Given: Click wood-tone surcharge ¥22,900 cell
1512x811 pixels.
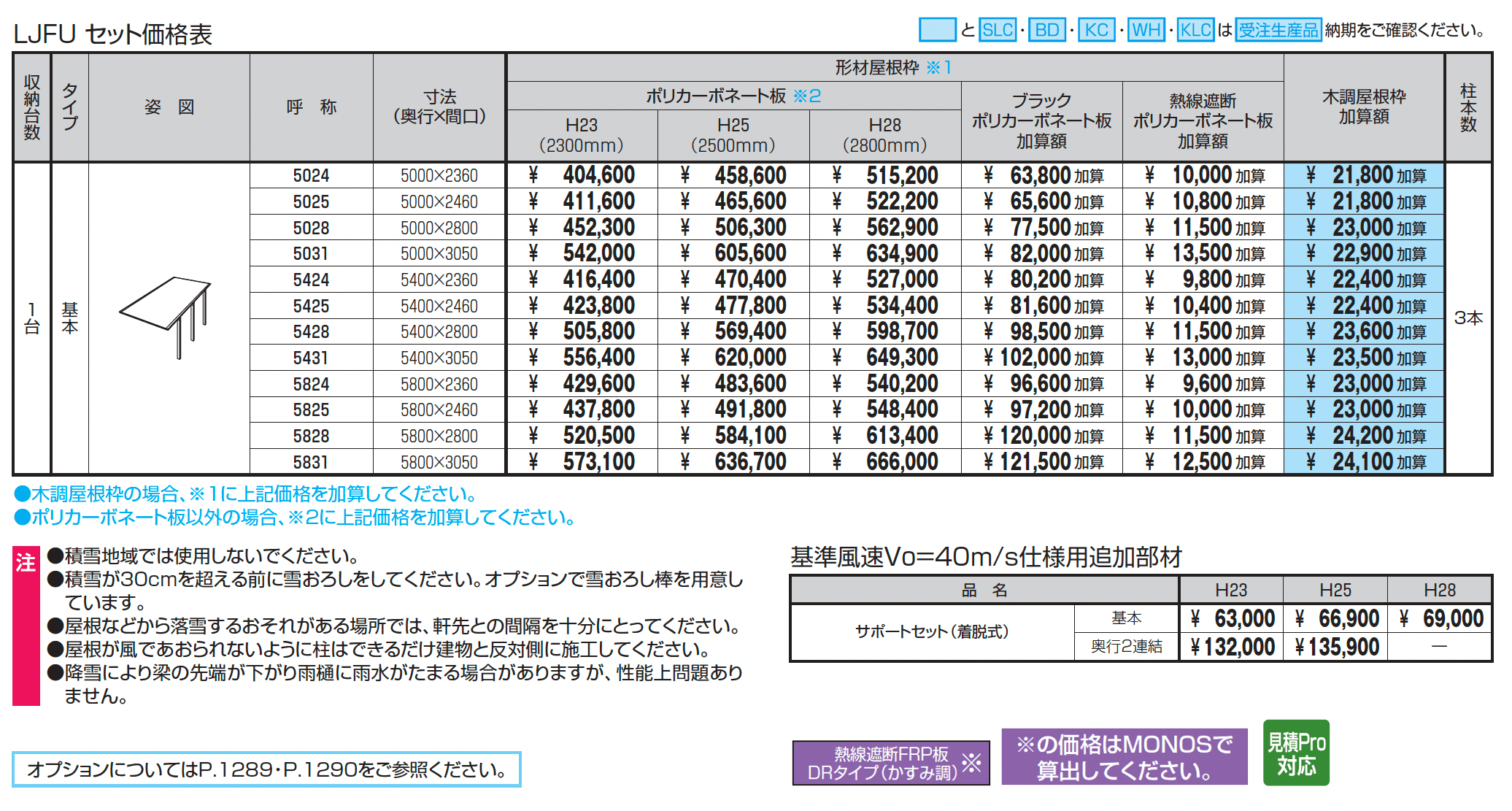Looking at the screenshot, I should click(1364, 254).
